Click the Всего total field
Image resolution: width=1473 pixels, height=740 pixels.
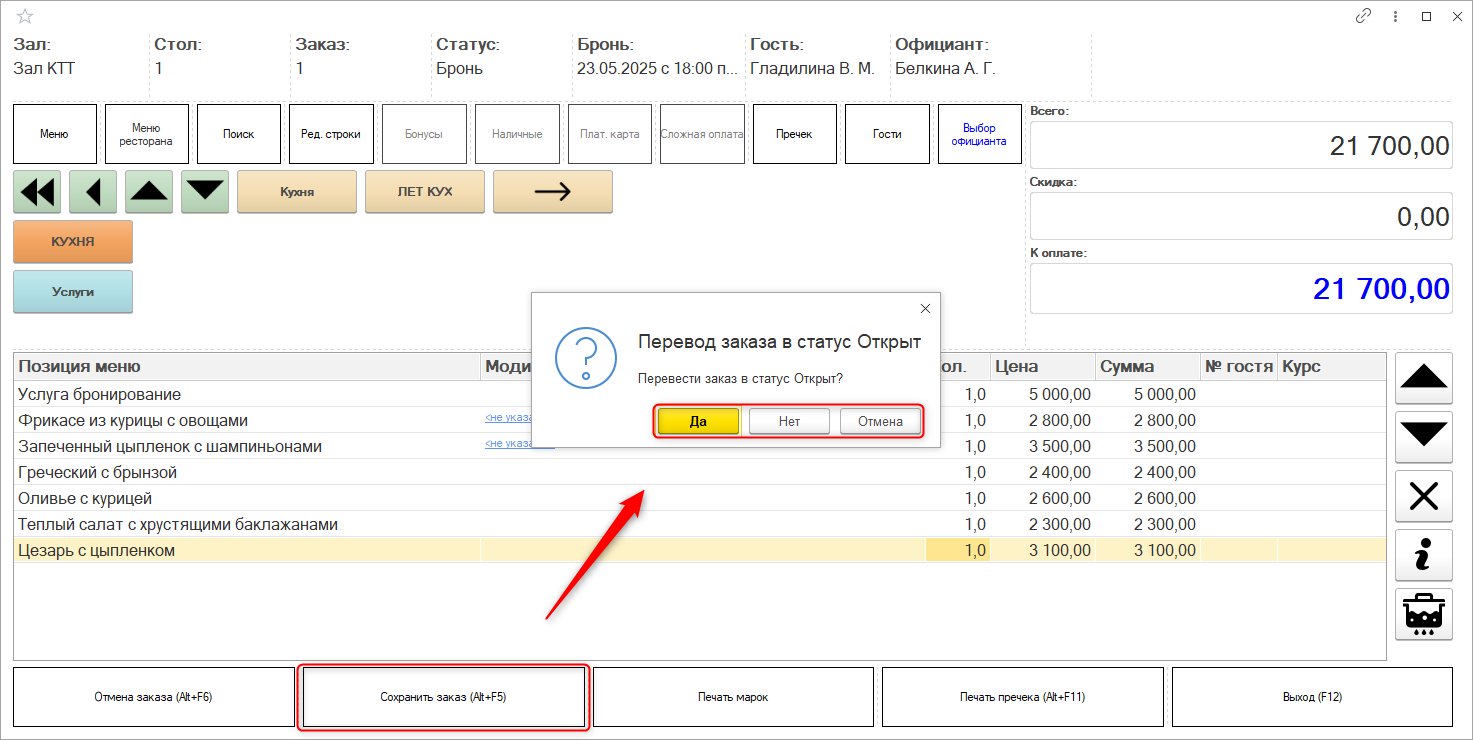[x=1240, y=146]
